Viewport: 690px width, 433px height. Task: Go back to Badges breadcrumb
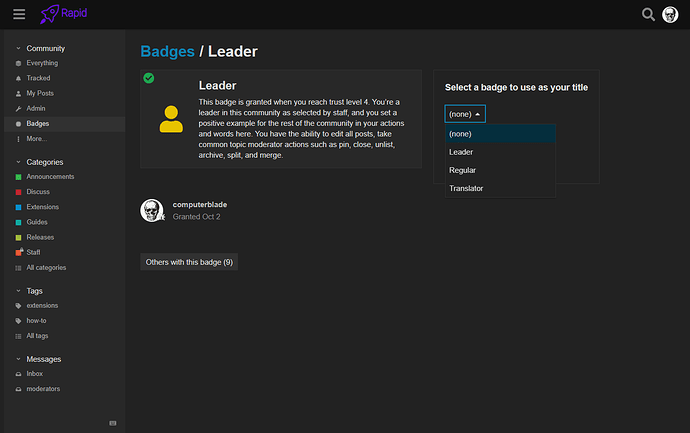click(x=167, y=51)
